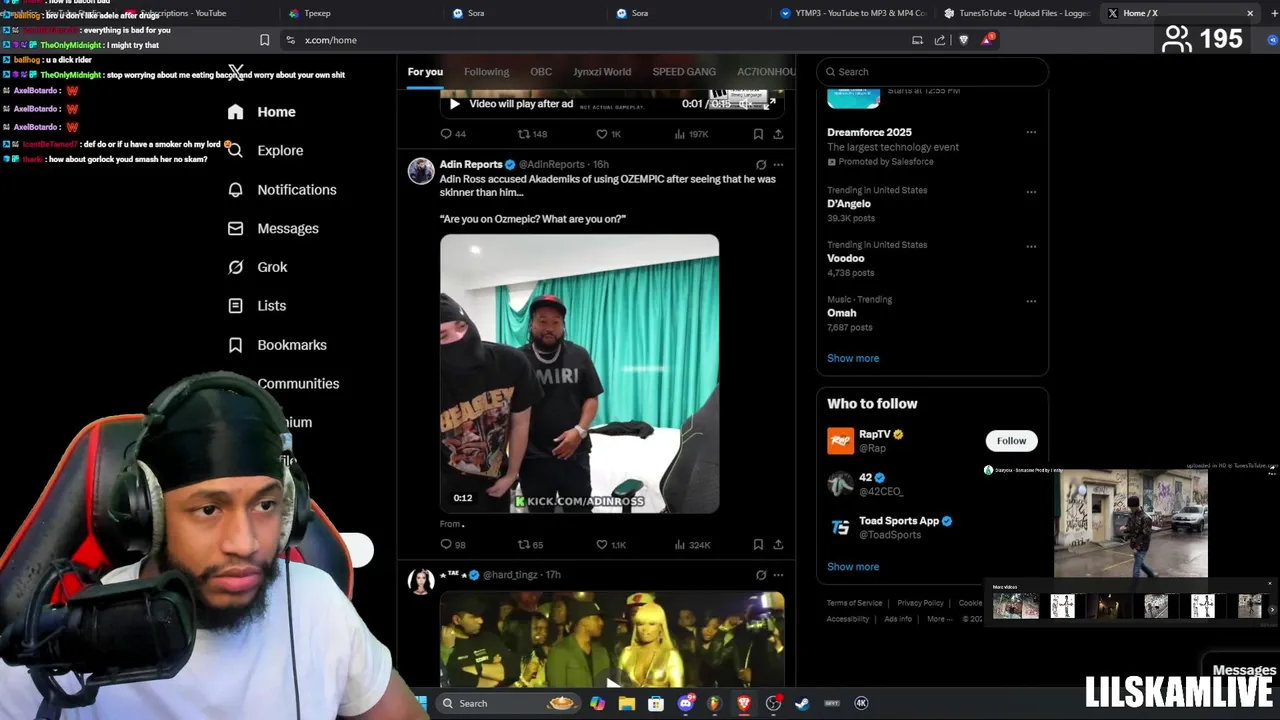
Task: Open more options for Omah trend
Action: (1031, 301)
